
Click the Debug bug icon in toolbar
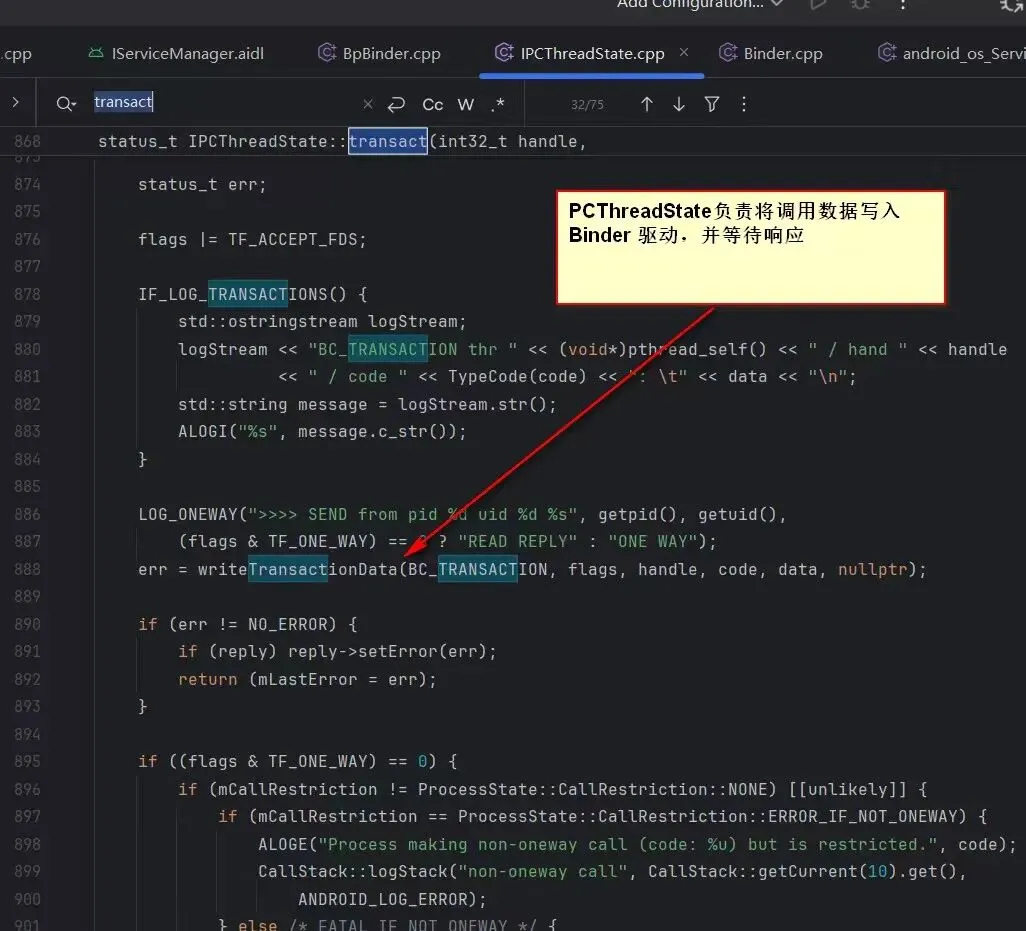(x=860, y=4)
